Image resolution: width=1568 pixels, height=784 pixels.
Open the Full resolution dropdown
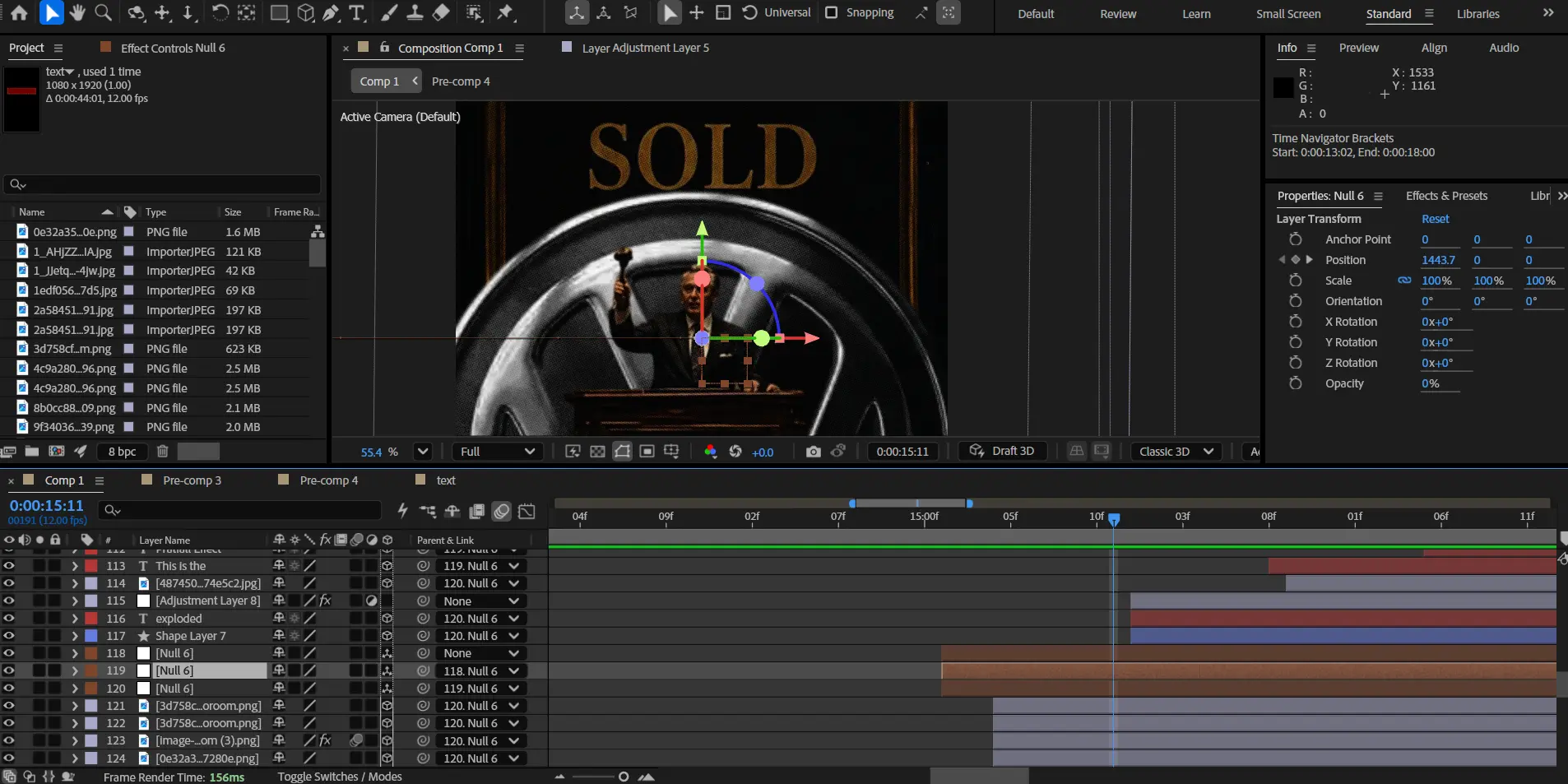(x=497, y=452)
